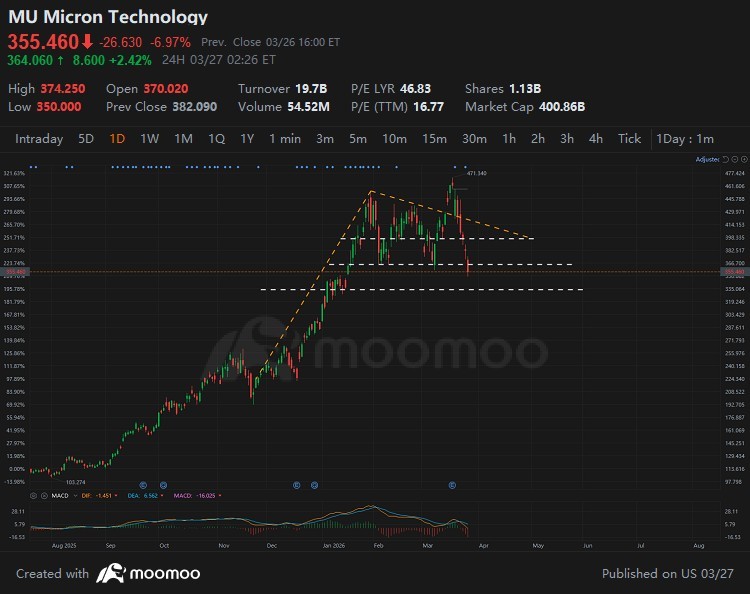Image resolution: width=750 pixels, height=594 pixels.
Task: Click the event marker under the March candles
Action: pos(452,485)
